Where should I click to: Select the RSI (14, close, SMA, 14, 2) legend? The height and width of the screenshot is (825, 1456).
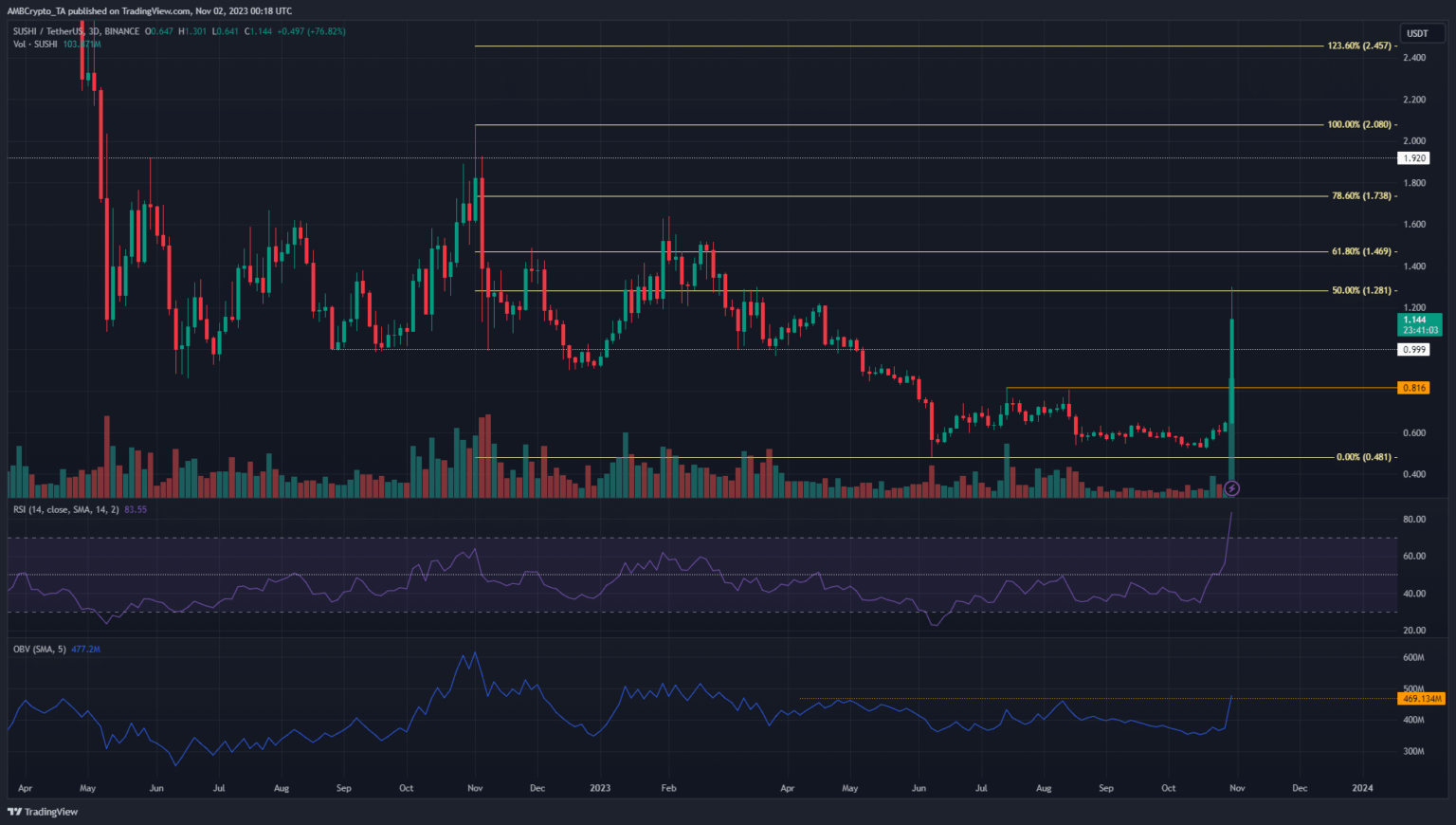[x=66, y=510]
